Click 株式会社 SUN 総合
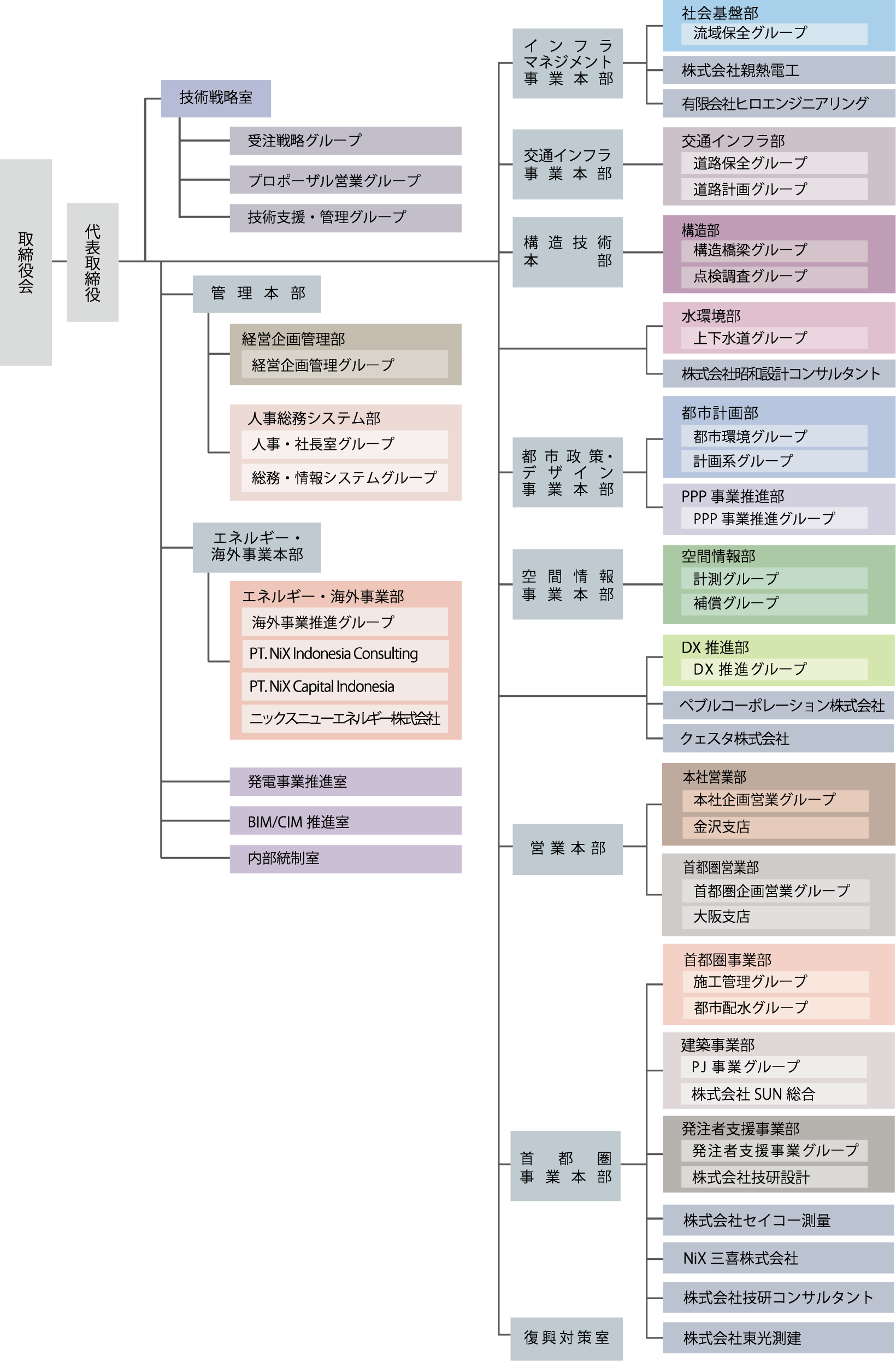Viewport: 896px width, 1361px height. tap(774, 1094)
